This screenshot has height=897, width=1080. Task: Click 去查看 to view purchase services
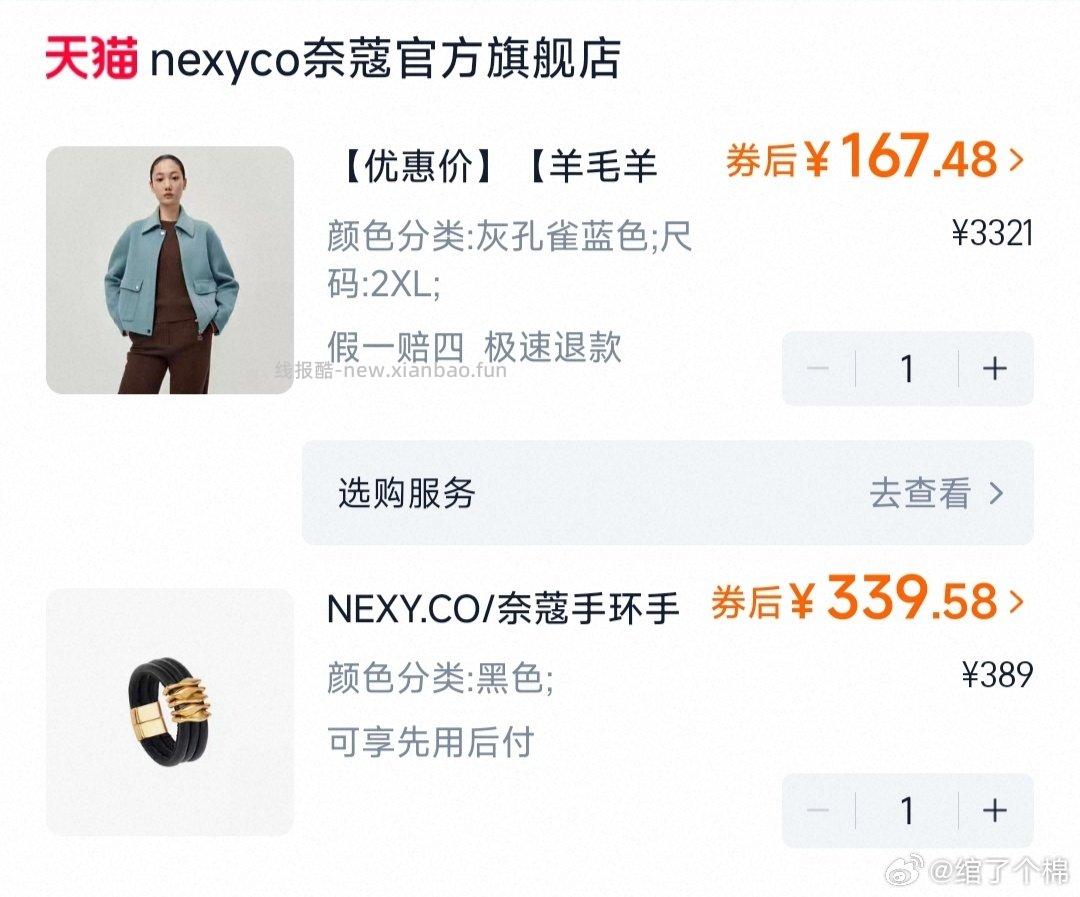920,492
